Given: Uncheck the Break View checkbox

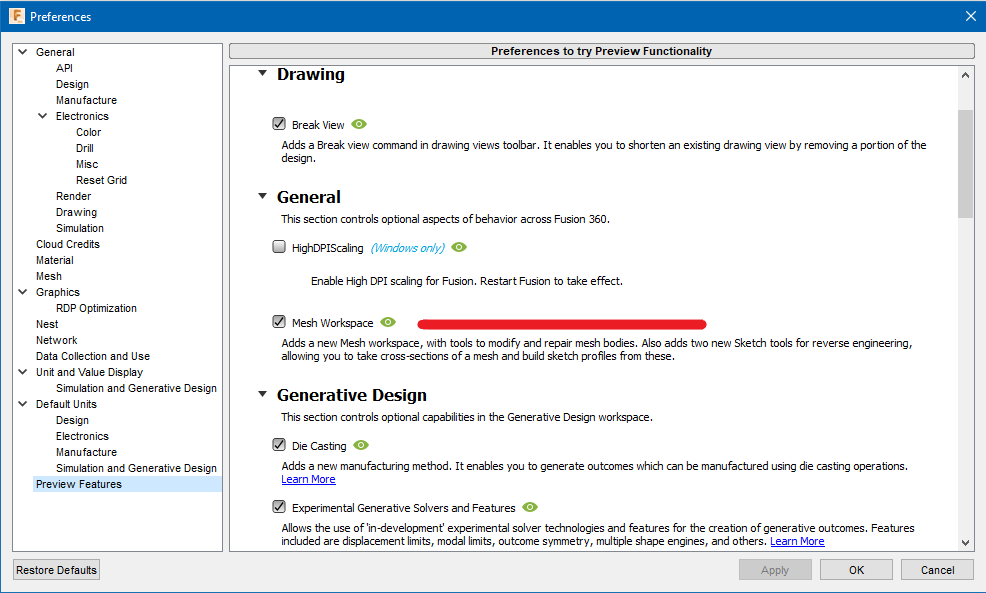Looking at the screenshot, I should (x=279, y=124).
